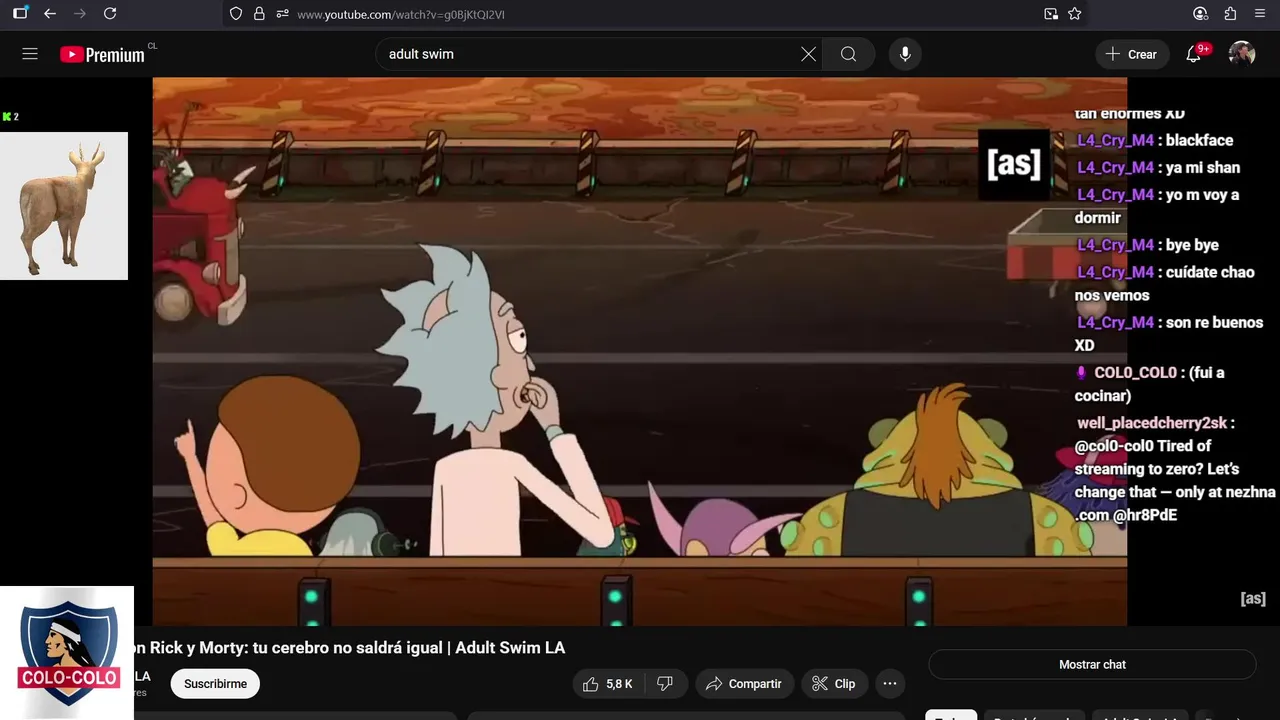This screenshot has height=720, width=1280.
Task: Click chat message 'COL0_COL0 : (fui a cocinar)'
Action: (x=1150, y=384)
